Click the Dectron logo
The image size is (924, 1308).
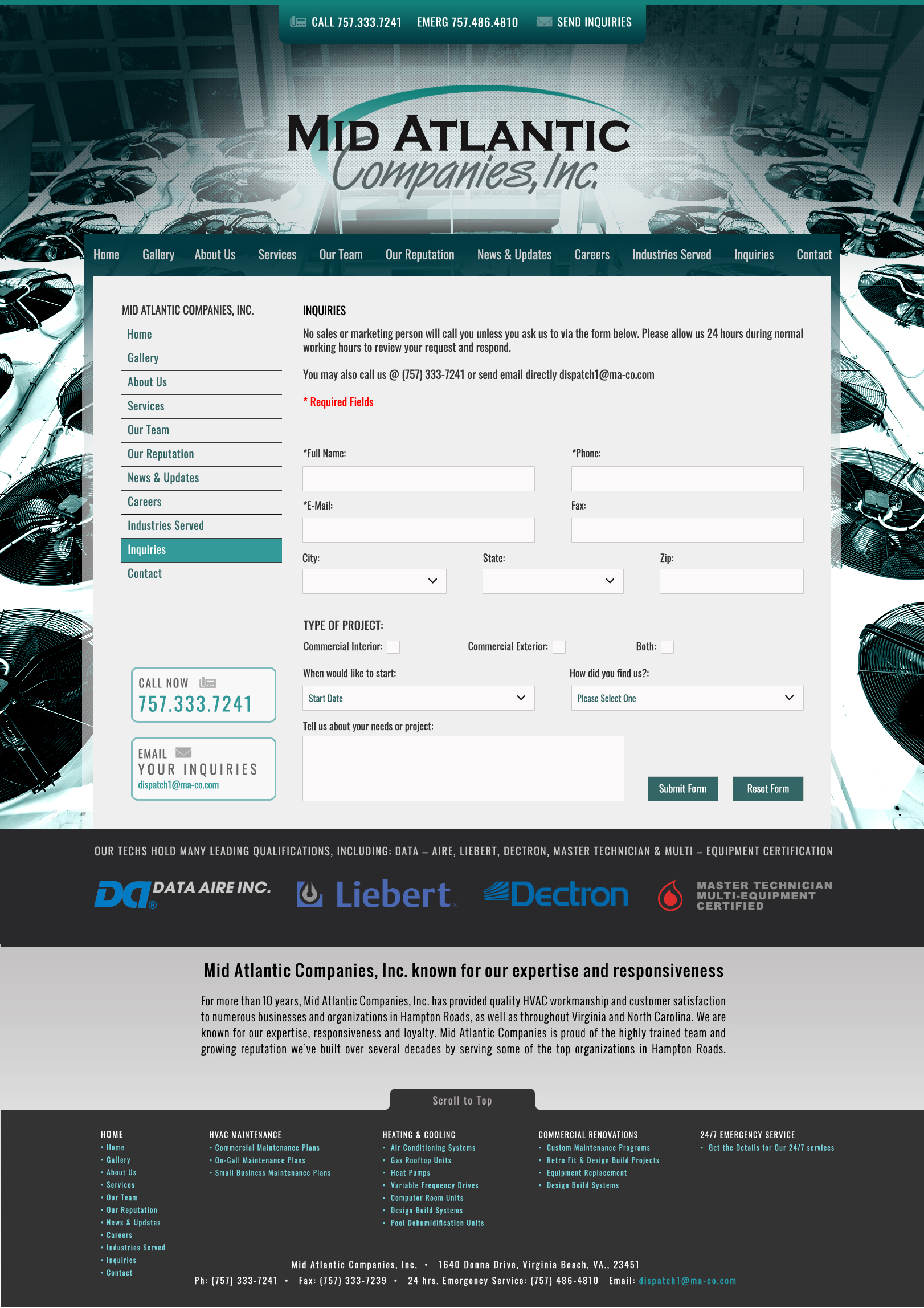pos(556,894)
